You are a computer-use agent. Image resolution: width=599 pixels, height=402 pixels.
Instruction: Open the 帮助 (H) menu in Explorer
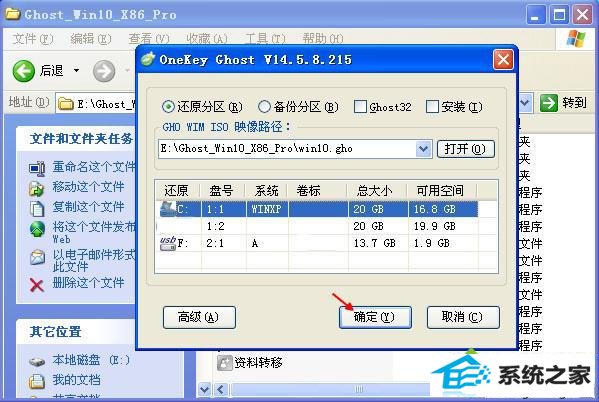coord(323,39)
